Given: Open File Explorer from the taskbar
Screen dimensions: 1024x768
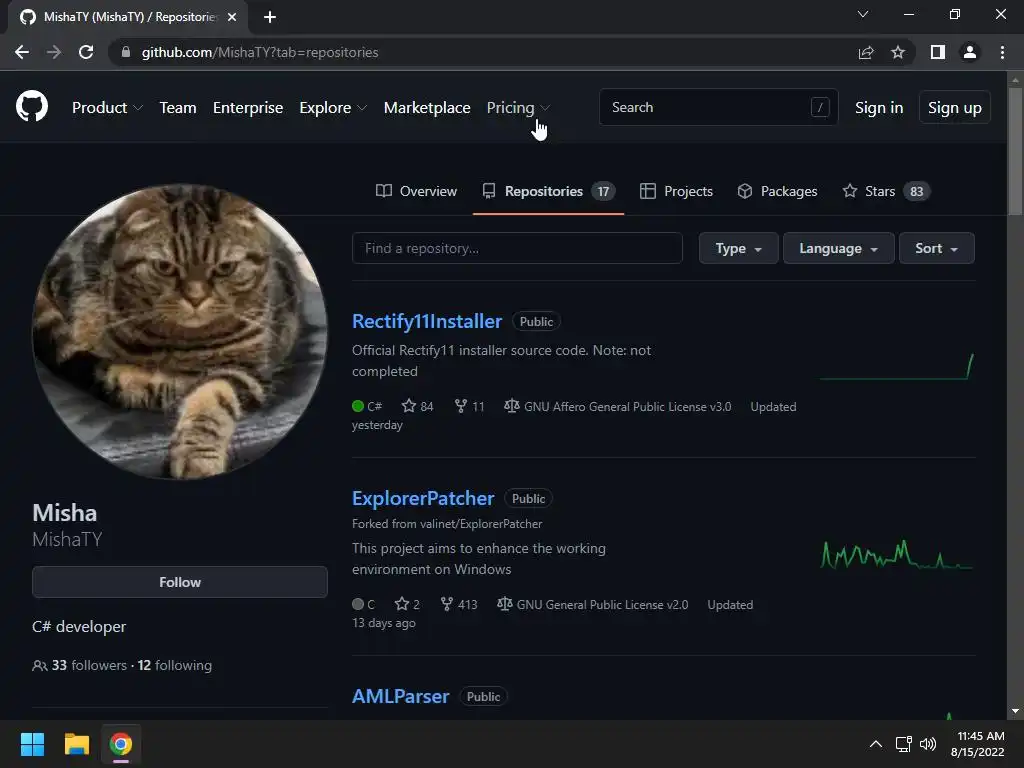Looking at the screenshot, I should pos(76,744).
